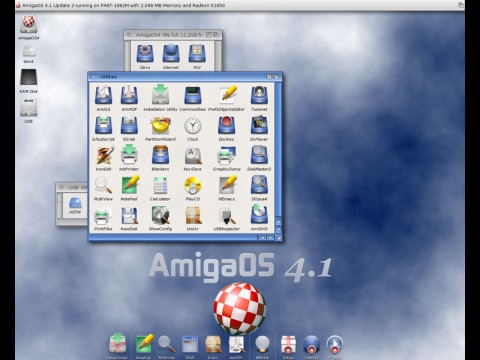The height and width of the screenshot is (360, 480).
Task: Launch MultiView in the Utilities window
Action: pyautogui.click(x=103, y=185)
